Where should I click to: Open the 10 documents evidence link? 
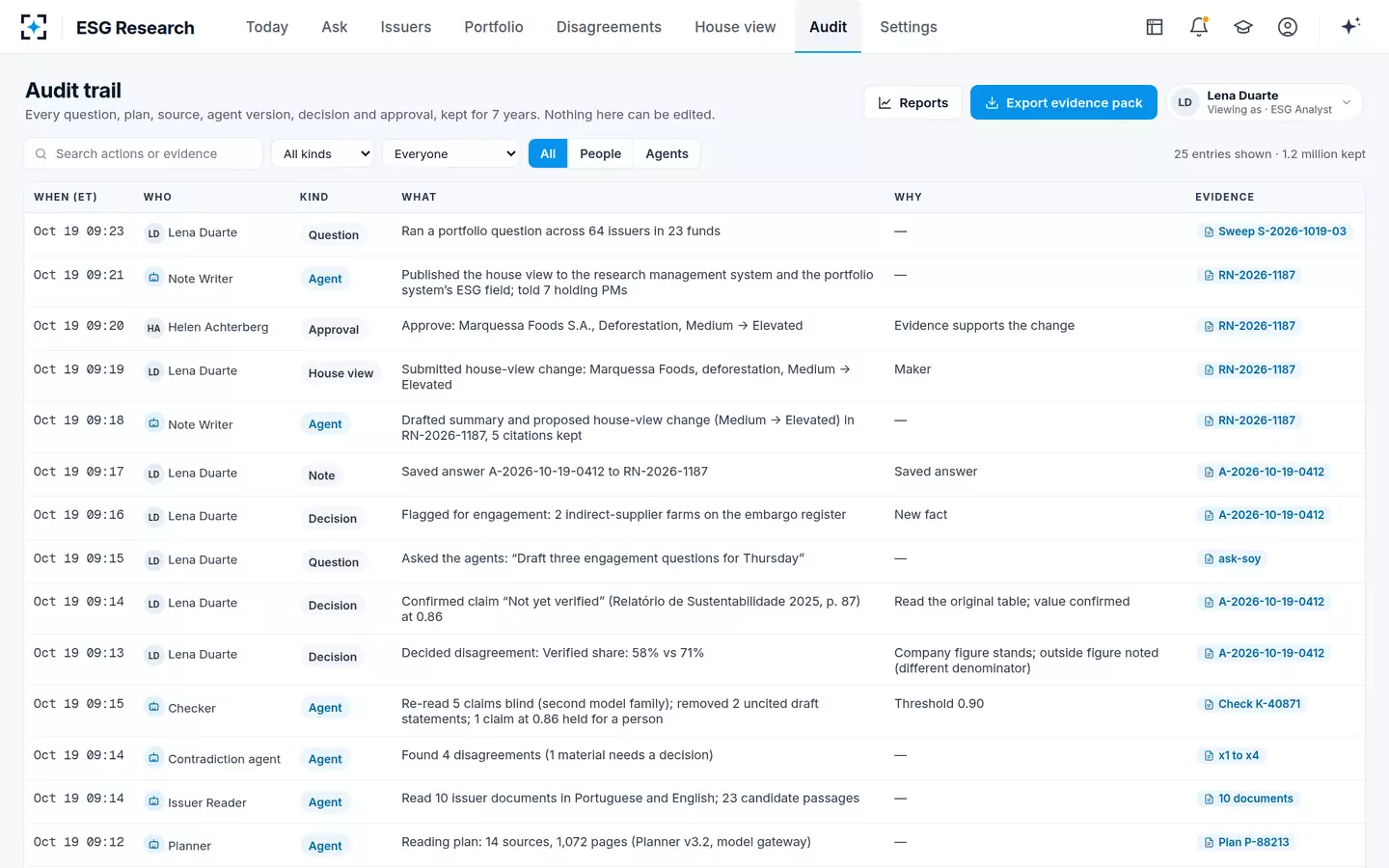1248,800
